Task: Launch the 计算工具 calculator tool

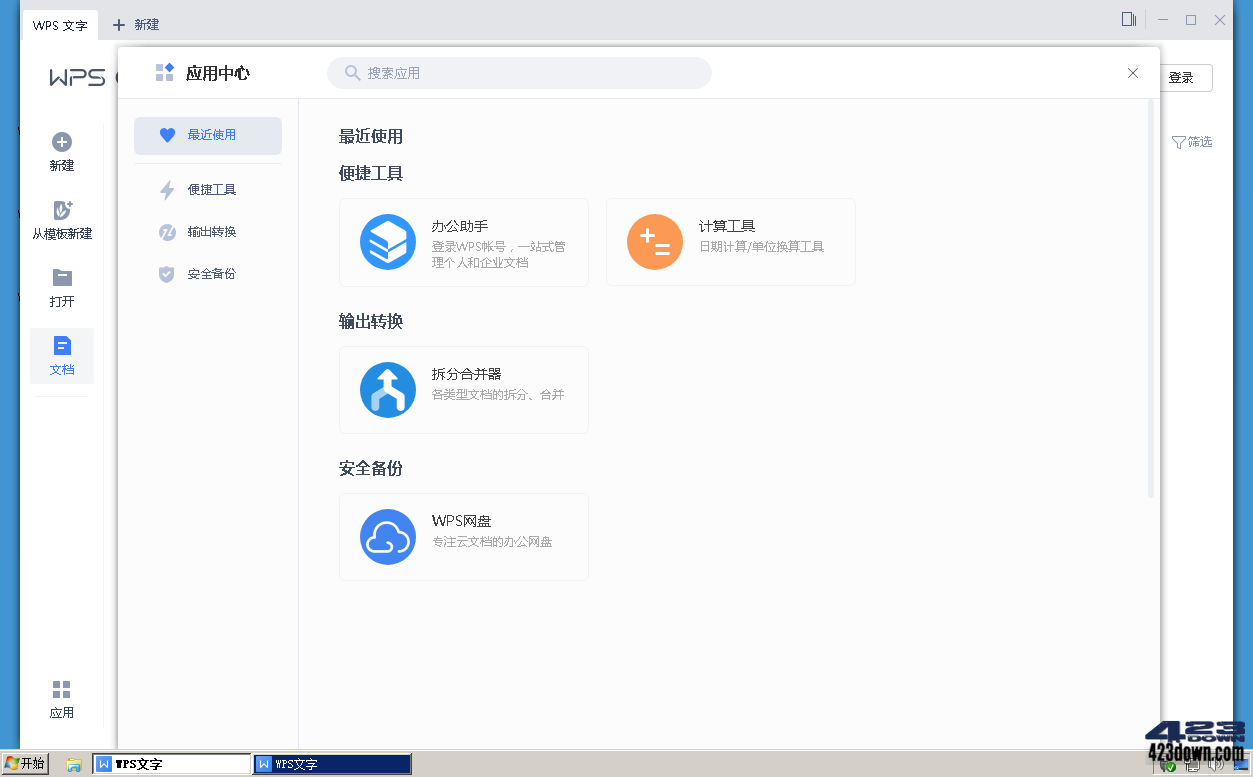Action: 730,241
